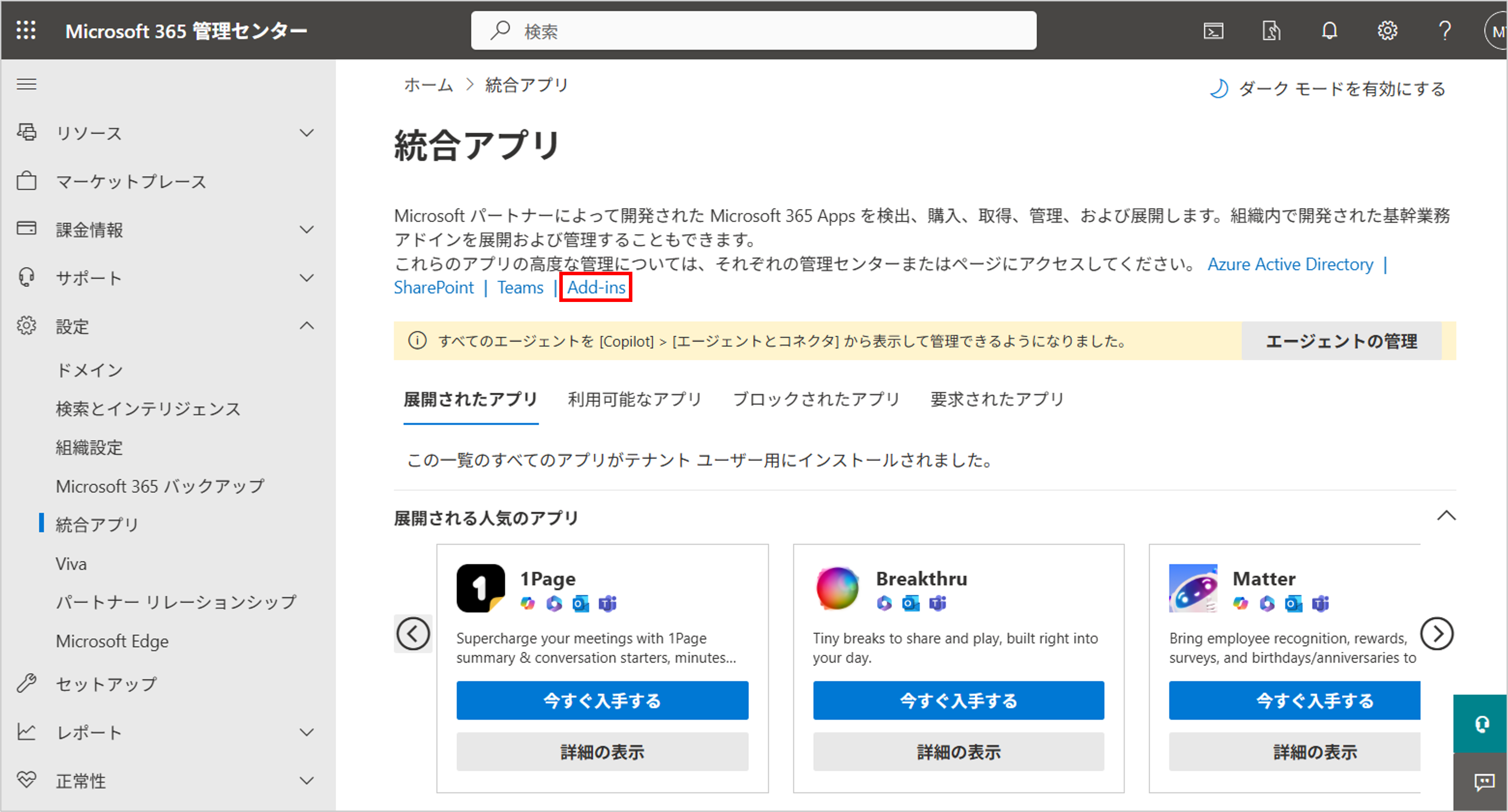This screenshot has height=812, width=1508.
Task: Open the app launcher waffle icon
Action: click(x=26, y=30)
